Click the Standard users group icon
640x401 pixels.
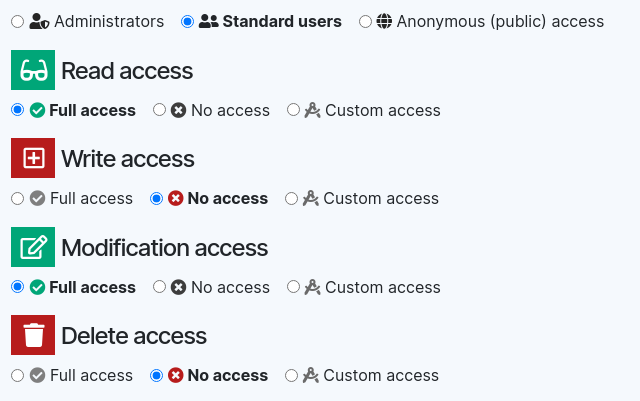(209, 21)
